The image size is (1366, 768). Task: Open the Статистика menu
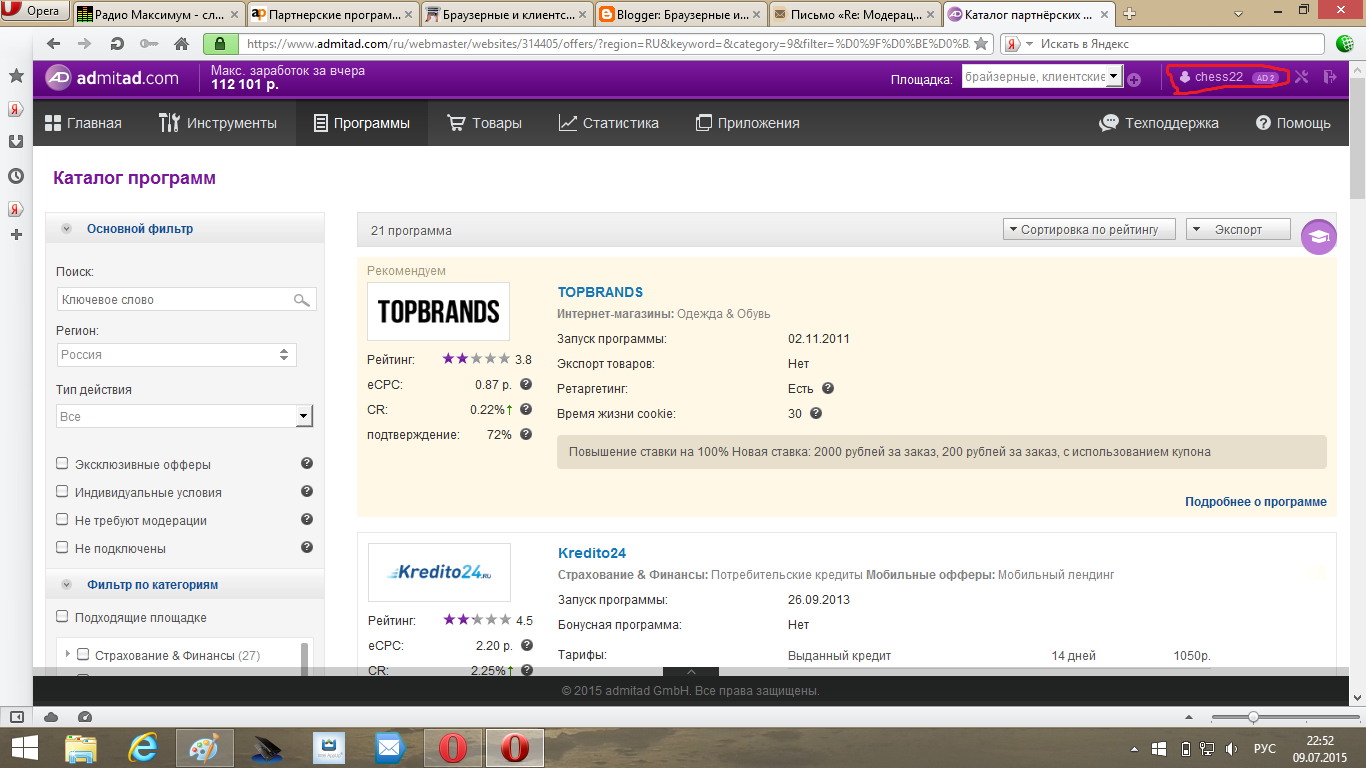click(608, 123)
